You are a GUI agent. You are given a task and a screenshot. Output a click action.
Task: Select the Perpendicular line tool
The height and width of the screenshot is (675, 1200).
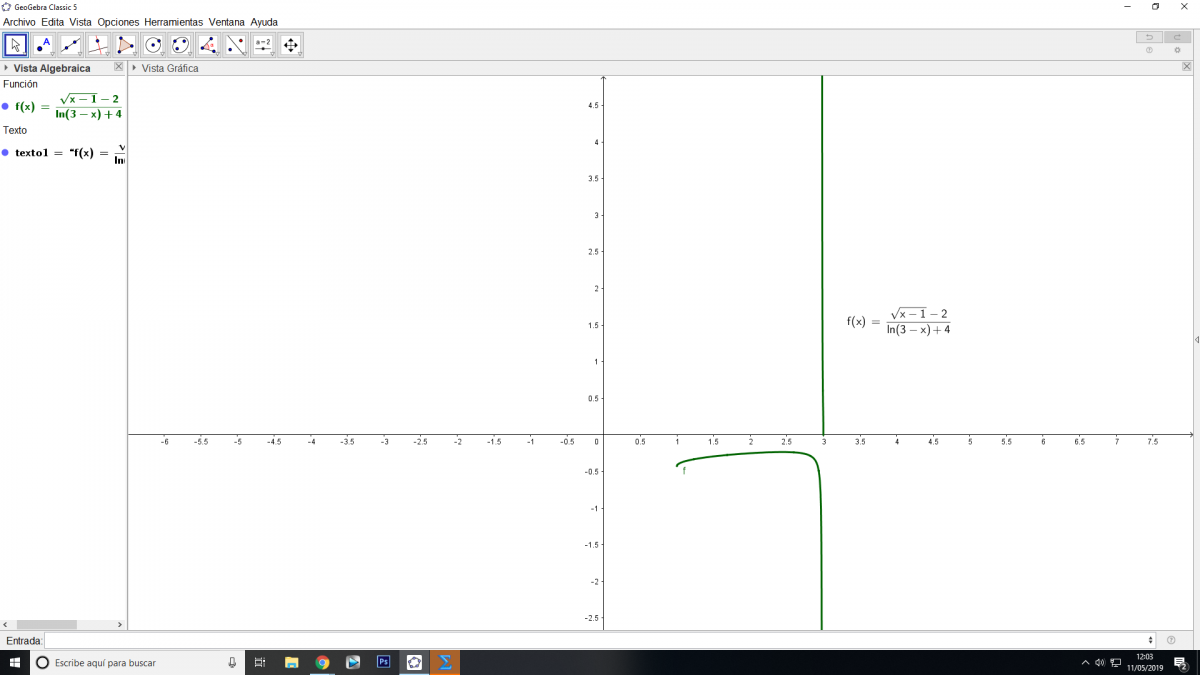tap(98, 45)
